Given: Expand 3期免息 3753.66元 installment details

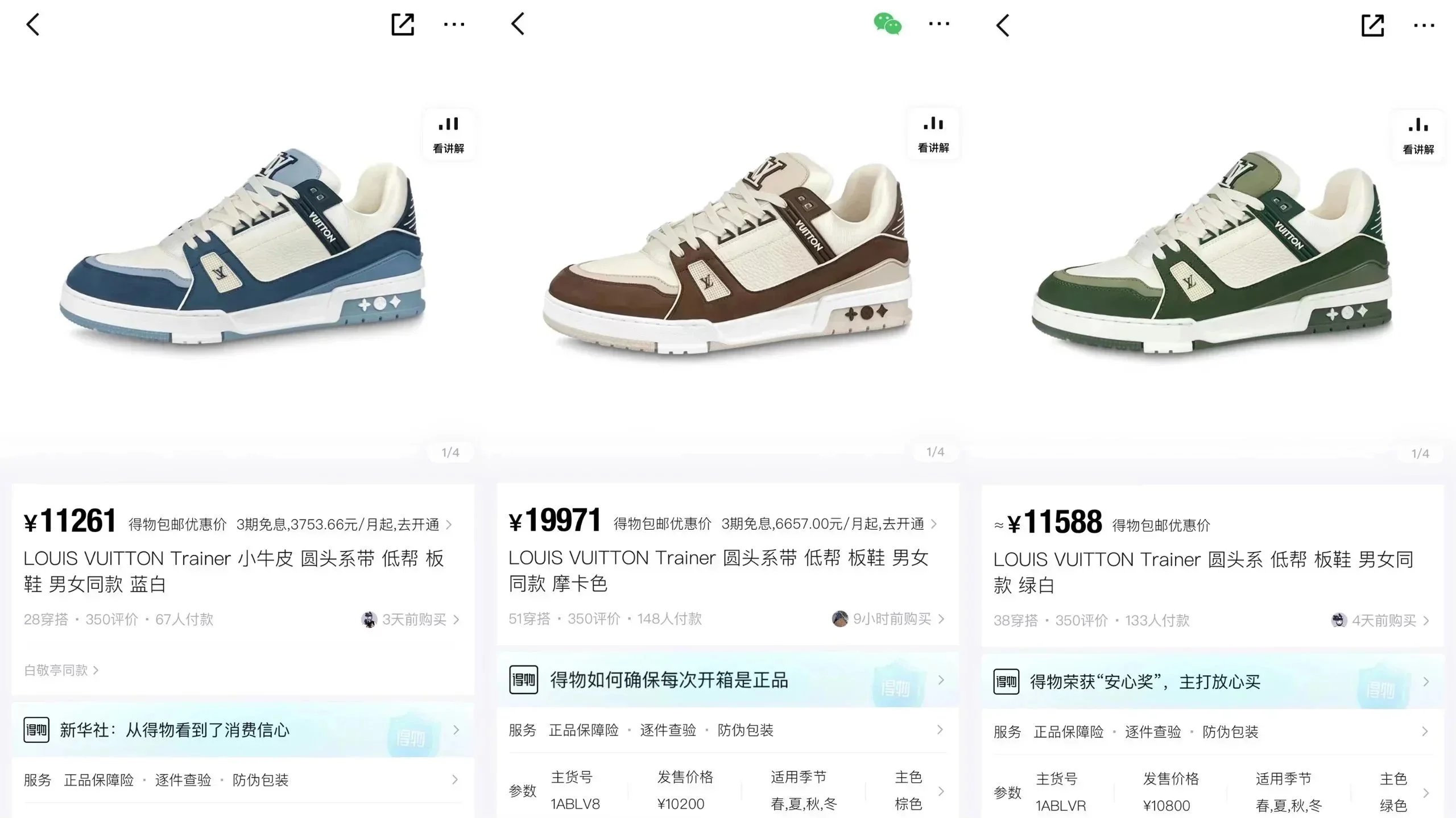Looking at the screenshot, I should (344, 524).
